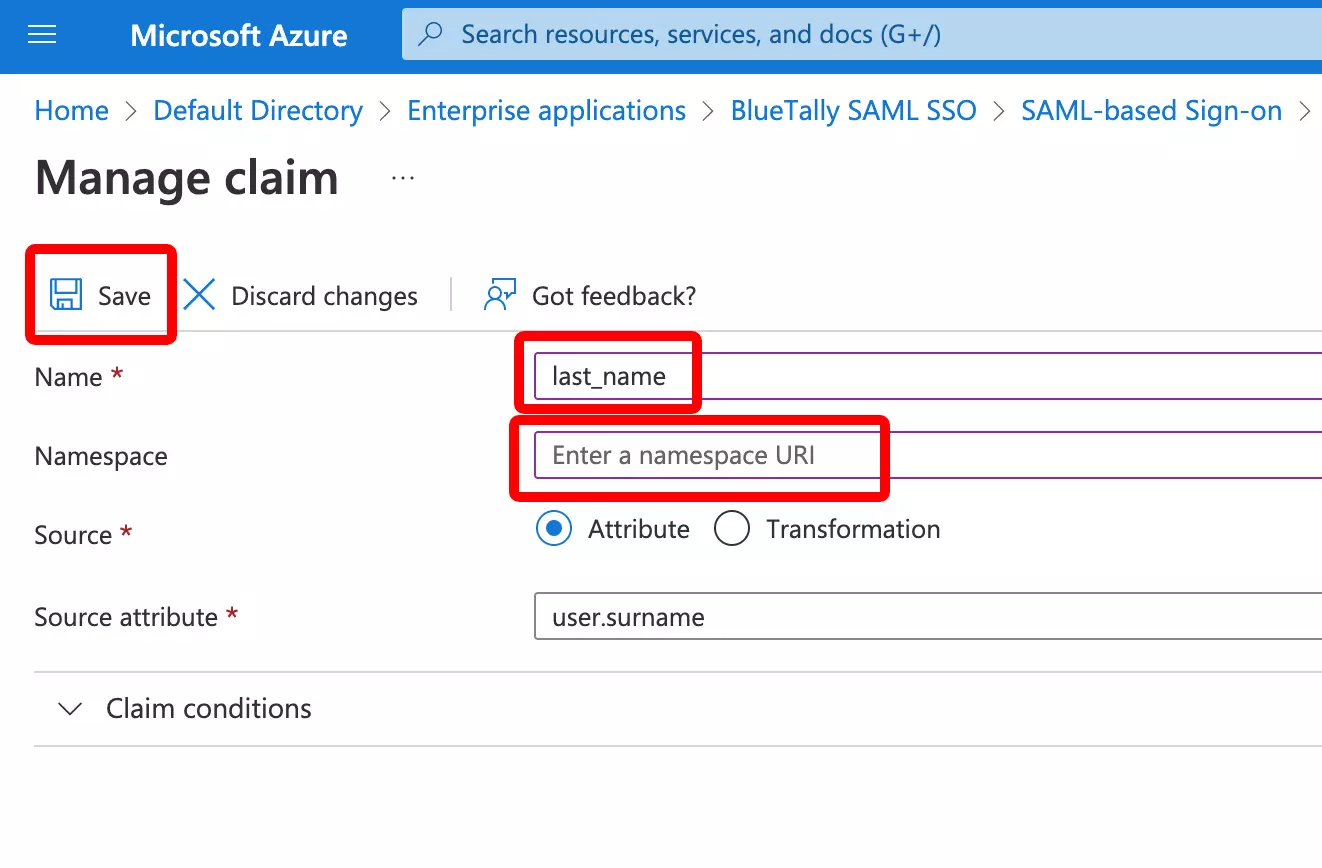Click the magnifier icon in search bar
The height and width of the screenshot is (868, 1322).
[430, 35]
